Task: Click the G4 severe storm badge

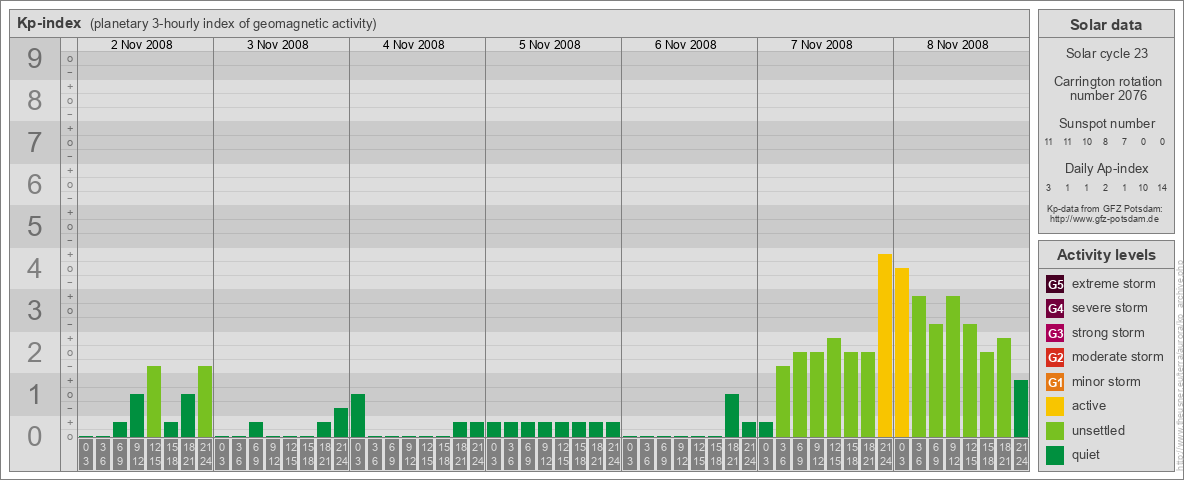Action: pyautogui.click(x=1055, y=308)
